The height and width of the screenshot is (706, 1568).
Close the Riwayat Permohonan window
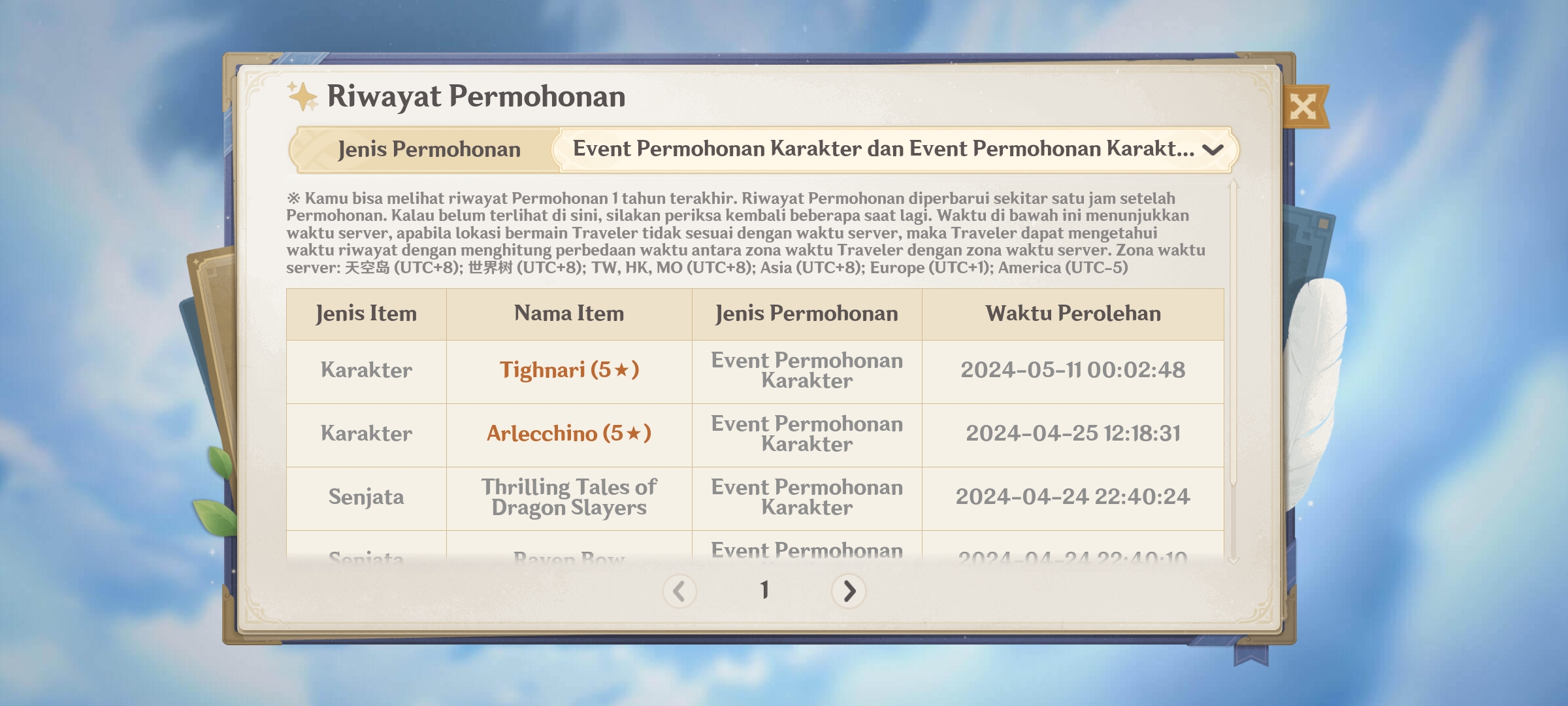coord(1304,107)
